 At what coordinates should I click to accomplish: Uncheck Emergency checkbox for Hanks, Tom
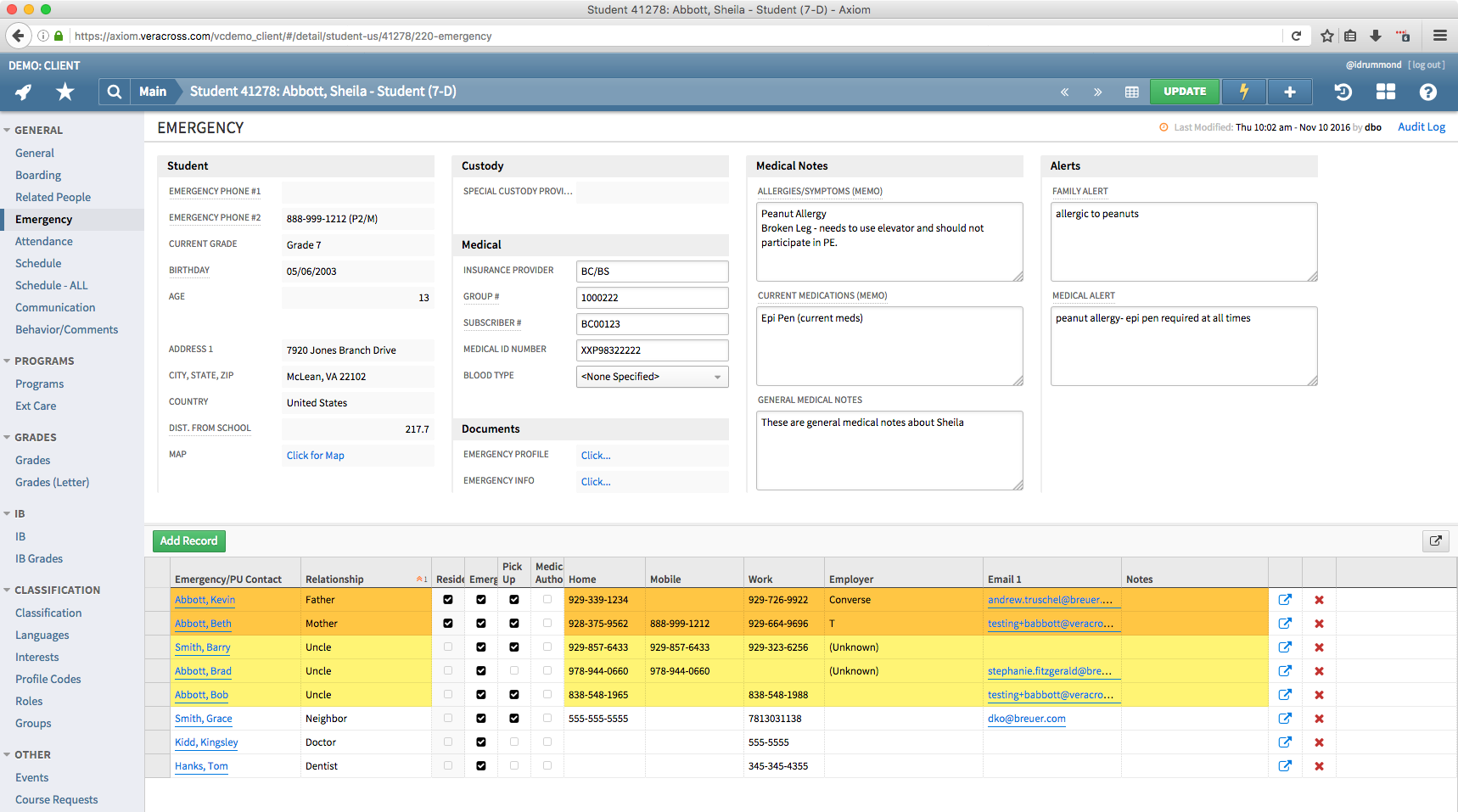pos(481,766)
